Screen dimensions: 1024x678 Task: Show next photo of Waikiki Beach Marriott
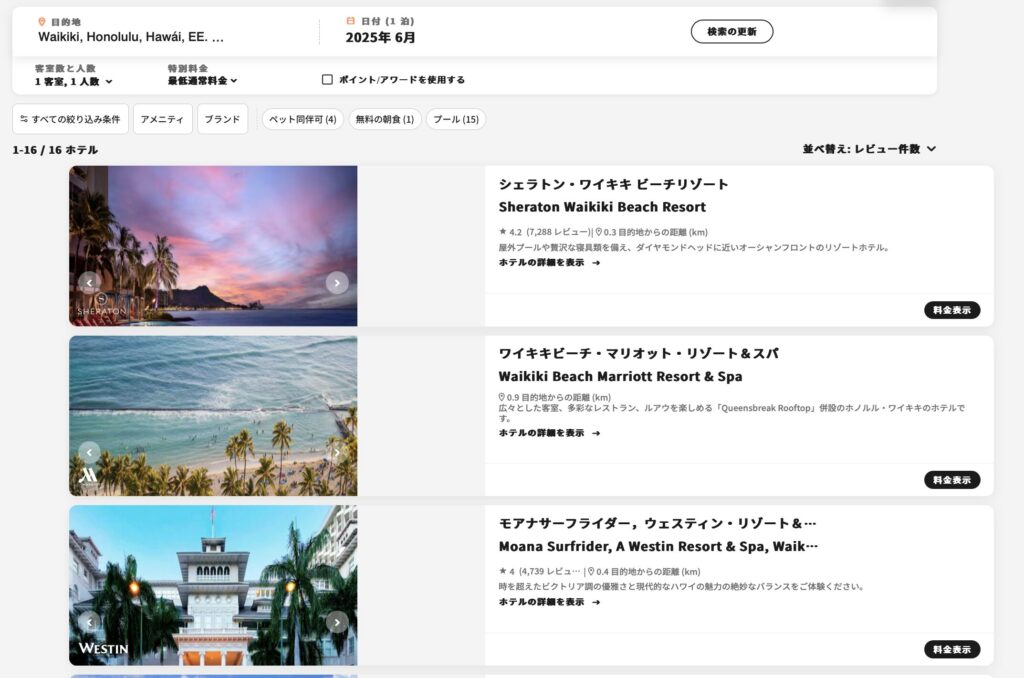click(337, 452)
